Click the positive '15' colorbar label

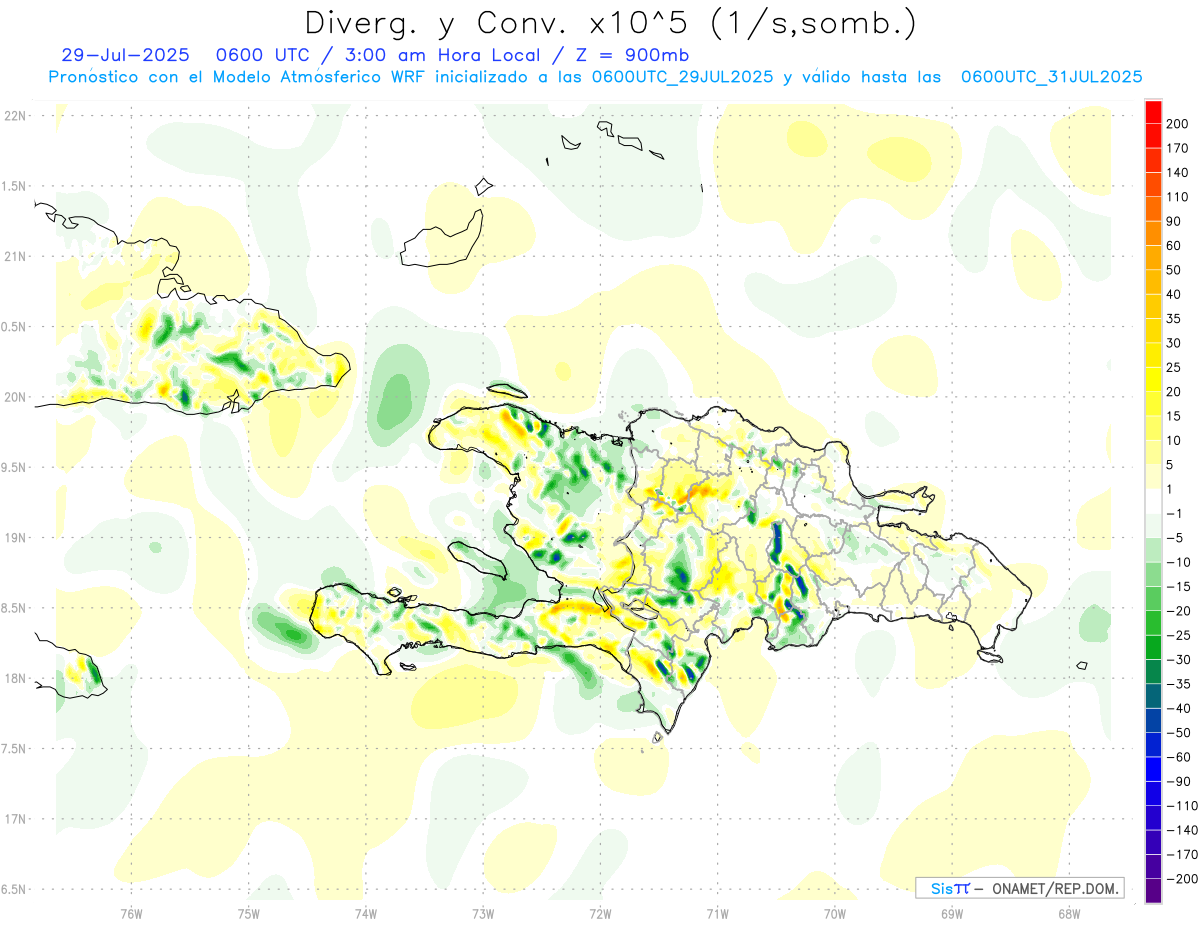(1174, 417)
